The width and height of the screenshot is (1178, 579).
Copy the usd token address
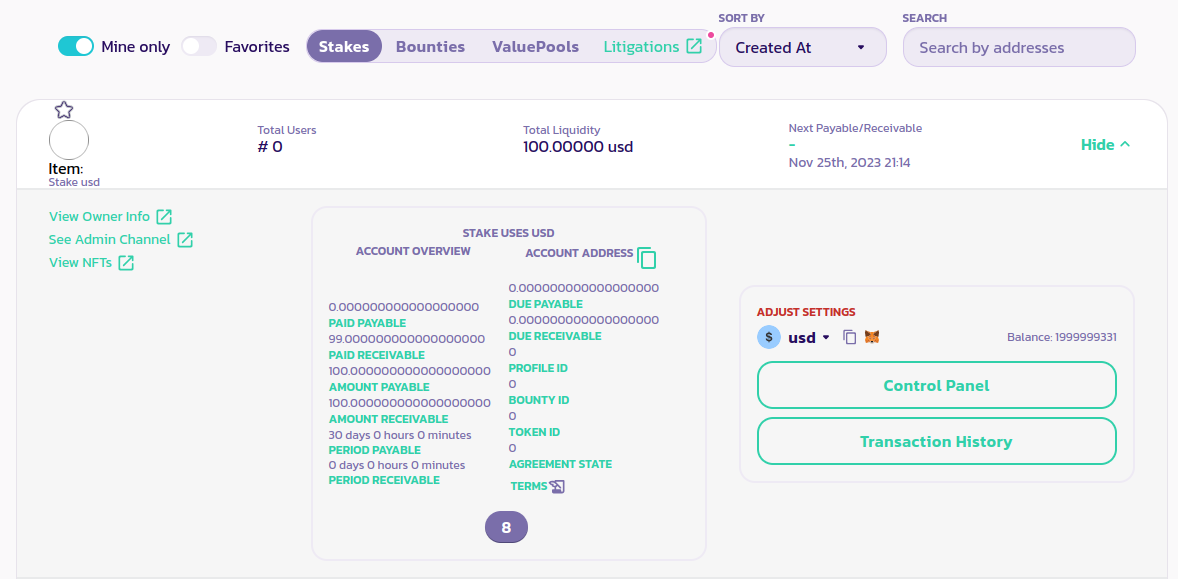click(849, 338)
